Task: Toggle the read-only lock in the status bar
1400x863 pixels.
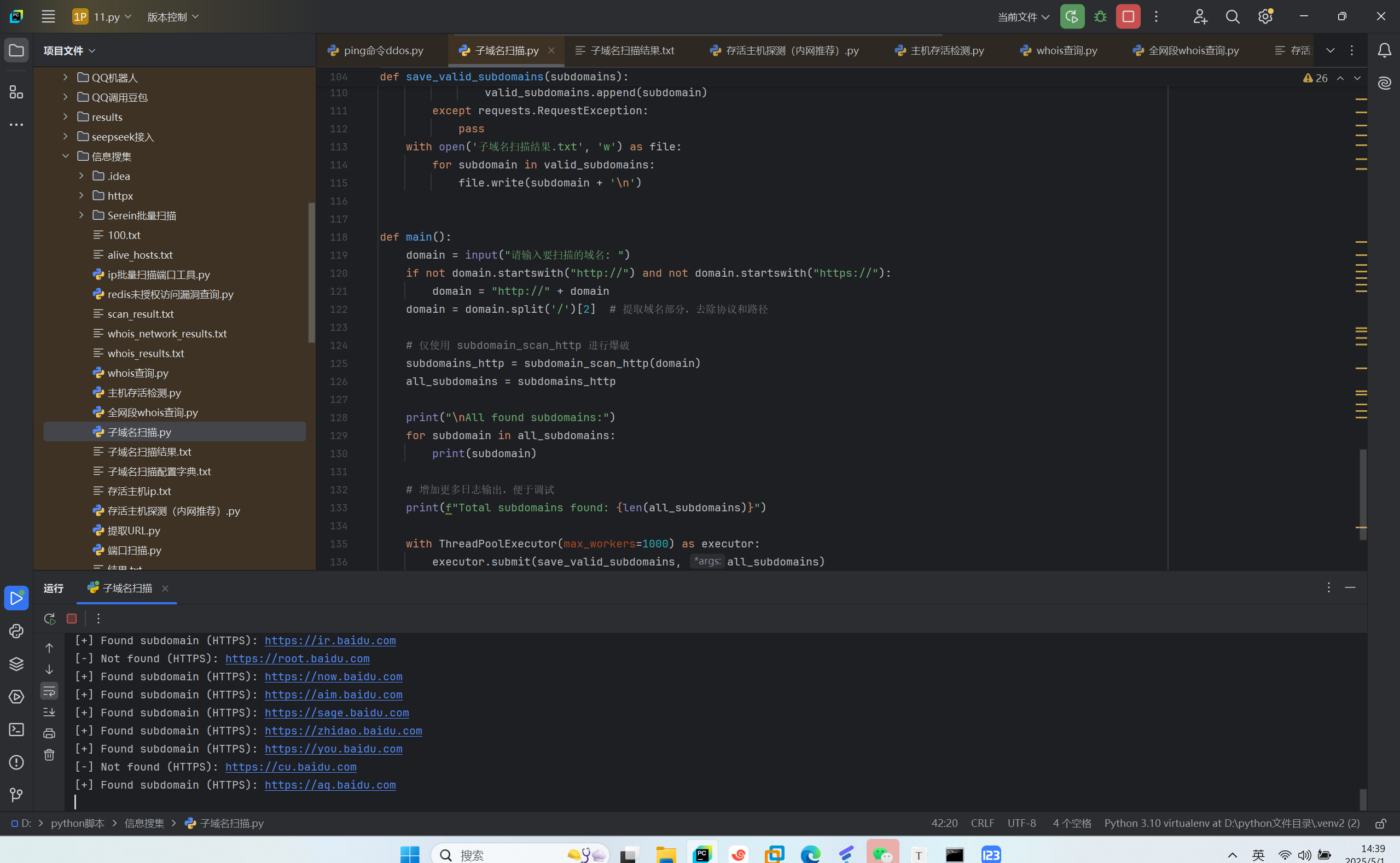Action: [1380, 823]
